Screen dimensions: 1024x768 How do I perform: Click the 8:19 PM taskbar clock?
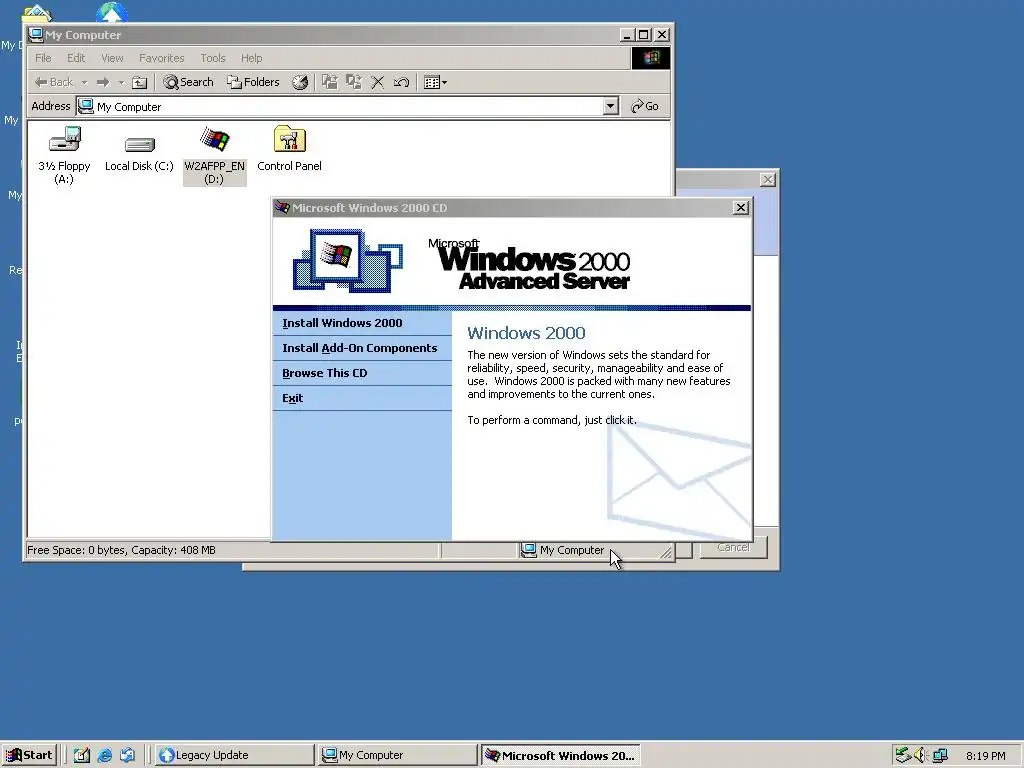coord(985,756)
